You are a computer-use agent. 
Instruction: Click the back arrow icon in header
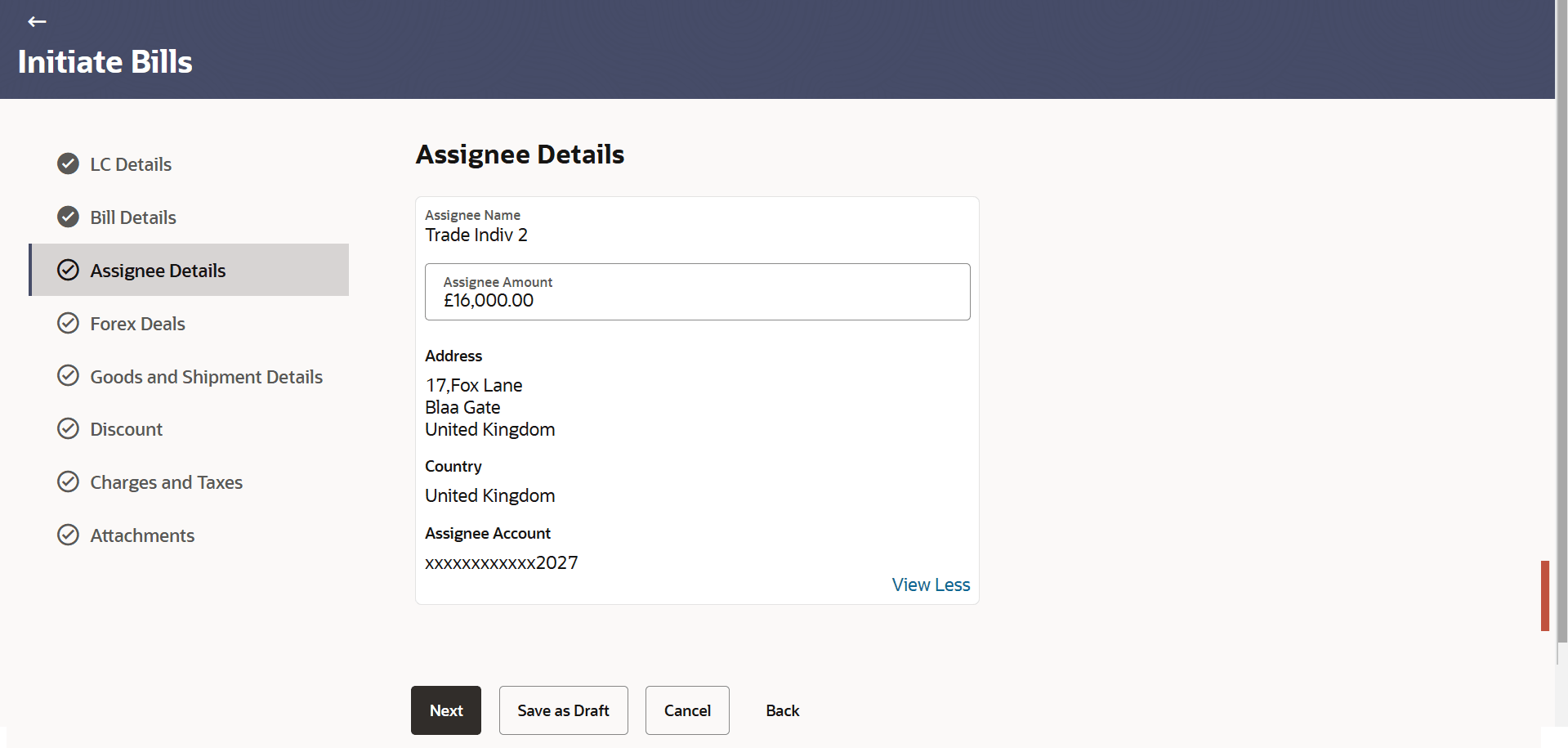pos(37,22)
